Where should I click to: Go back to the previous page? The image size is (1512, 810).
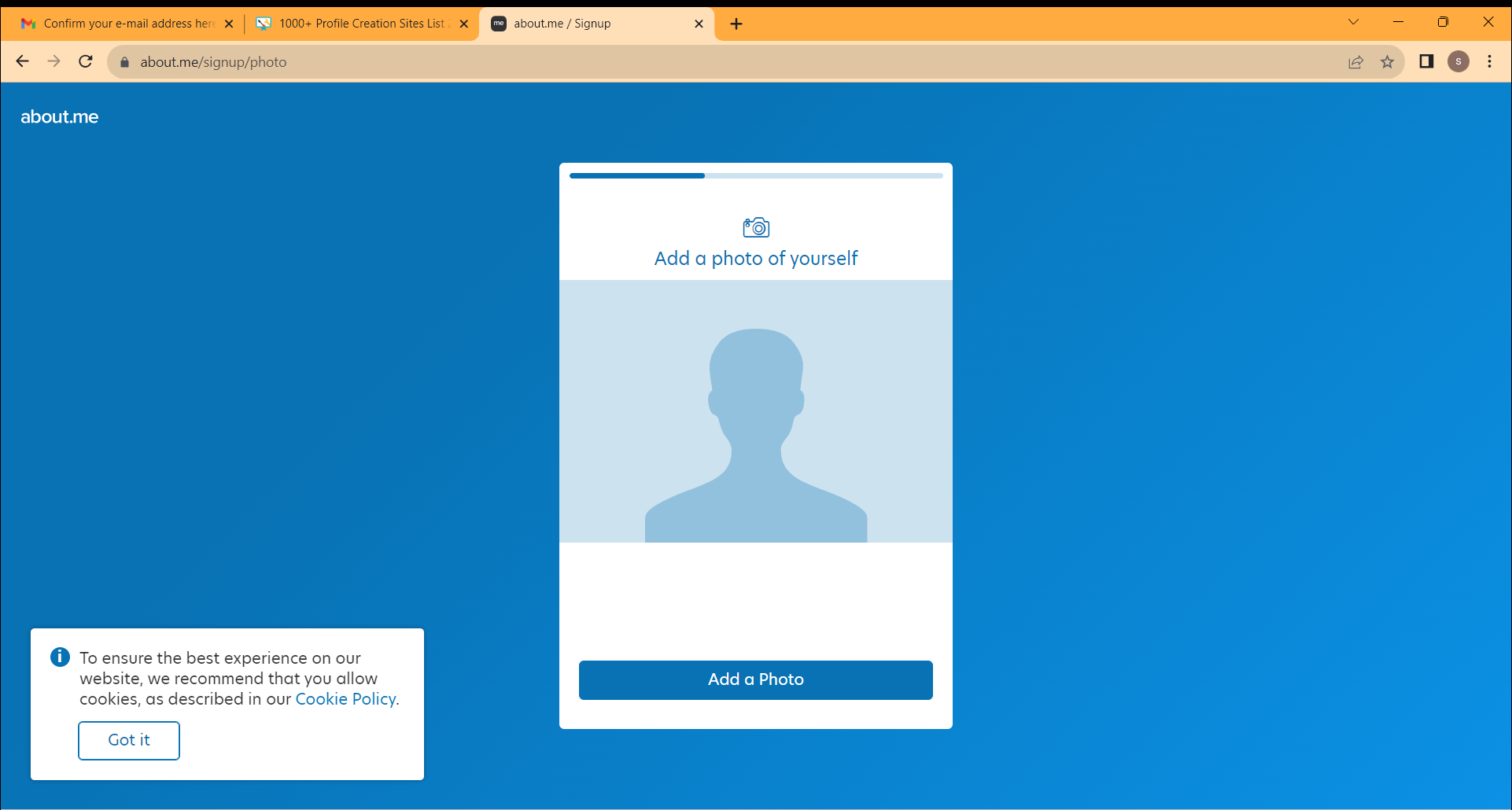(x=22, y=61)
